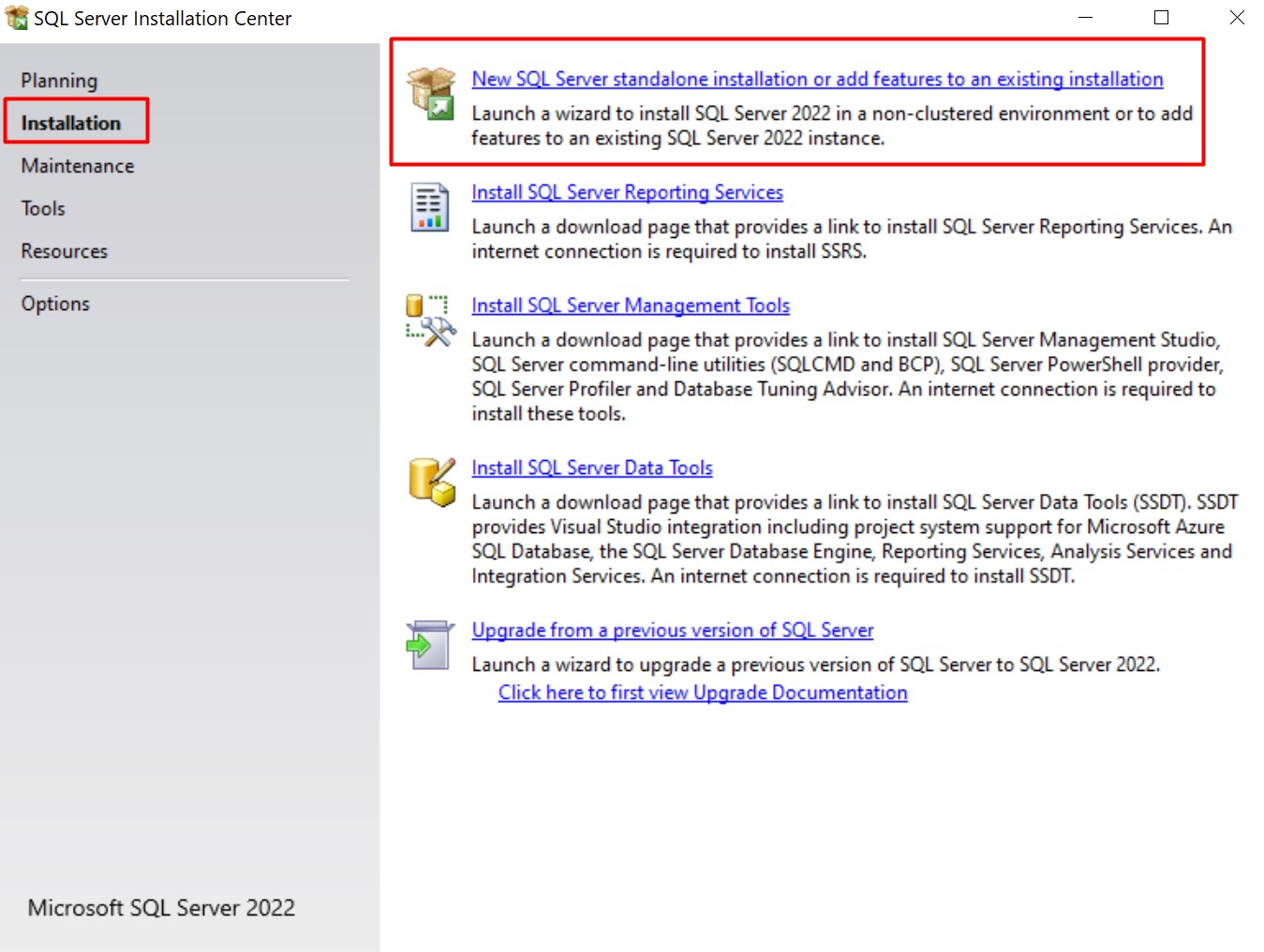Open the Options page
Screen dimensions: 1264x952
coord(55,304)
